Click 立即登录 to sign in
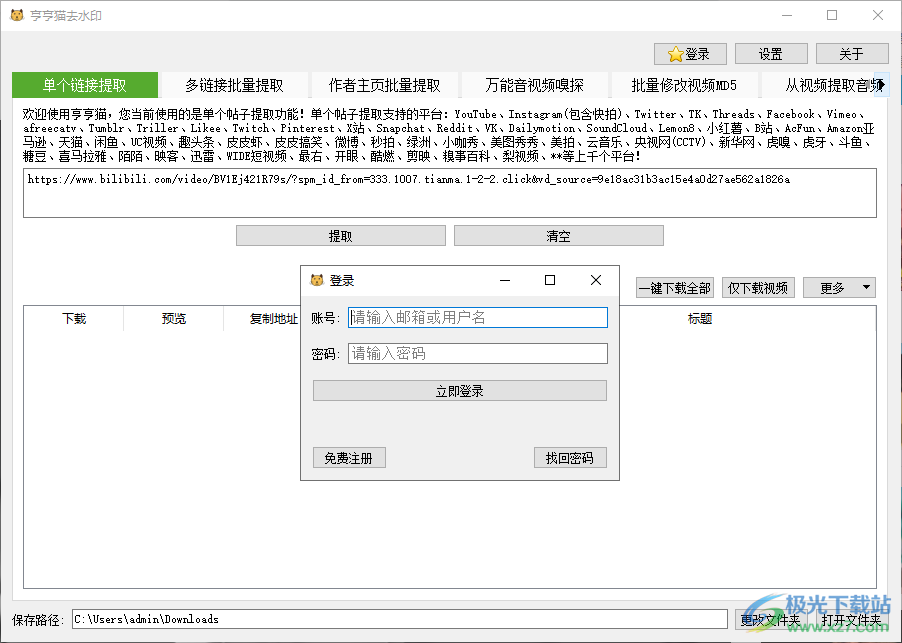This screenshot has height=643, width=902. (x=459, y=391)
